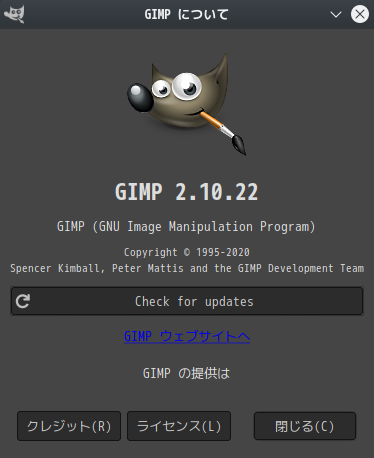This screenshot has width=374, height=458.
Task: Click the Wilber mascot logo image
Action: point(187,104)
